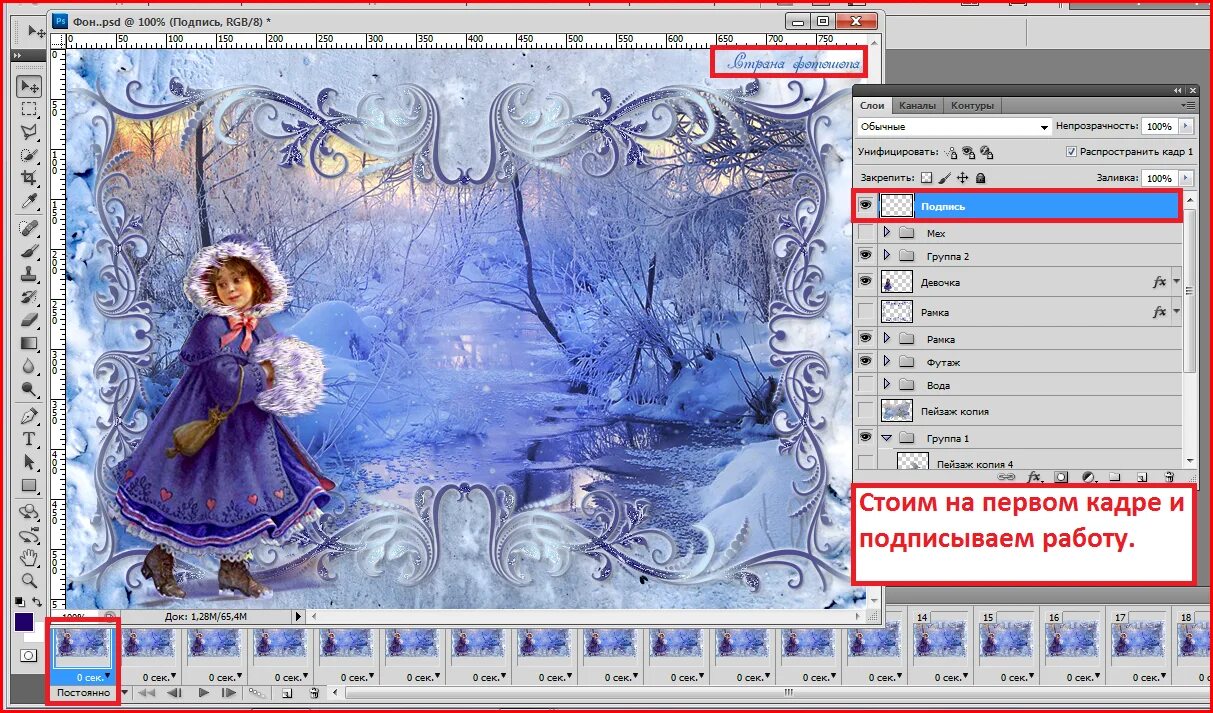This screenshot has width=1213, height=713.
Task: Switch to the Каналы tab
Action: [x=917, y=105]
